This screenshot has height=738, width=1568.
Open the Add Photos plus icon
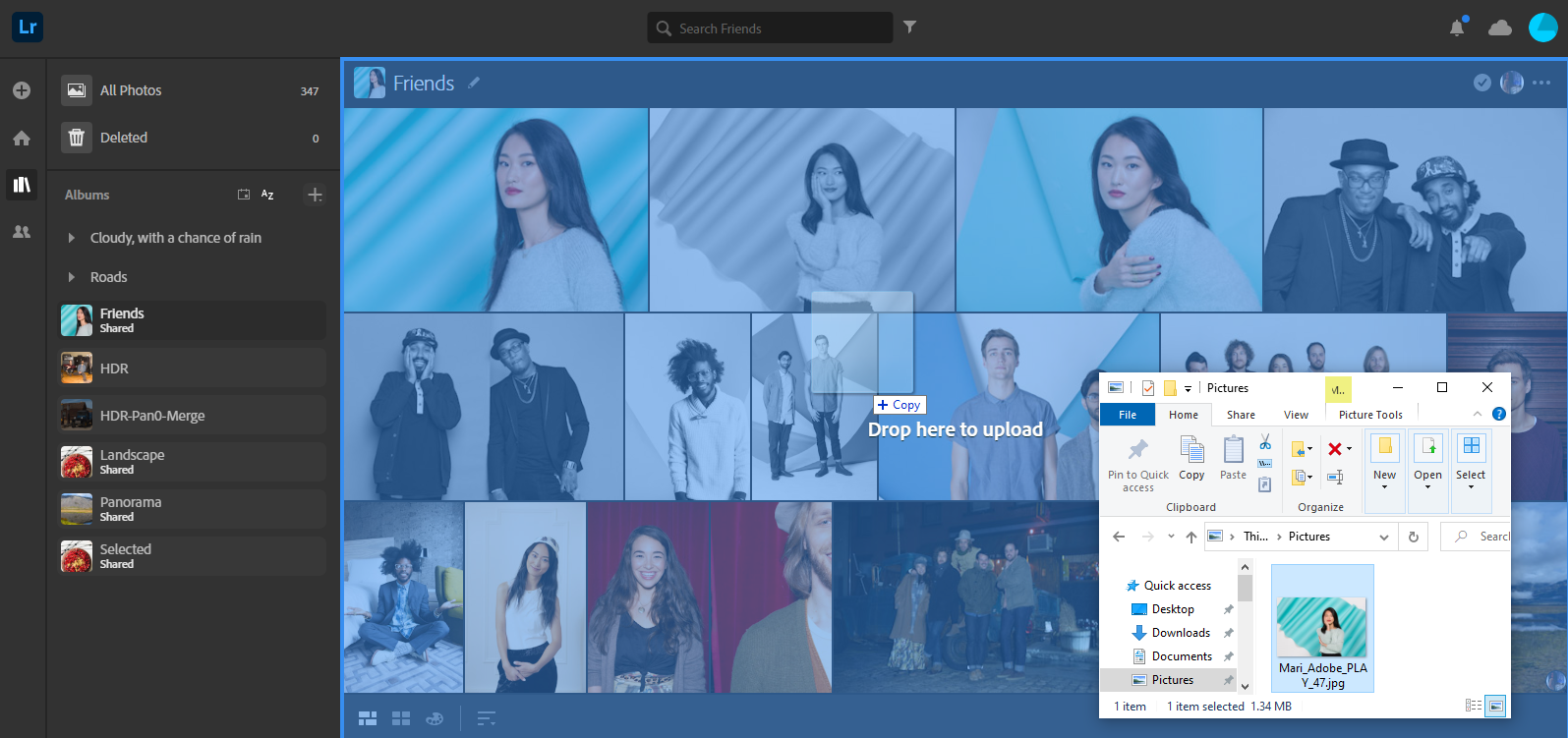[x=22, y=90]
